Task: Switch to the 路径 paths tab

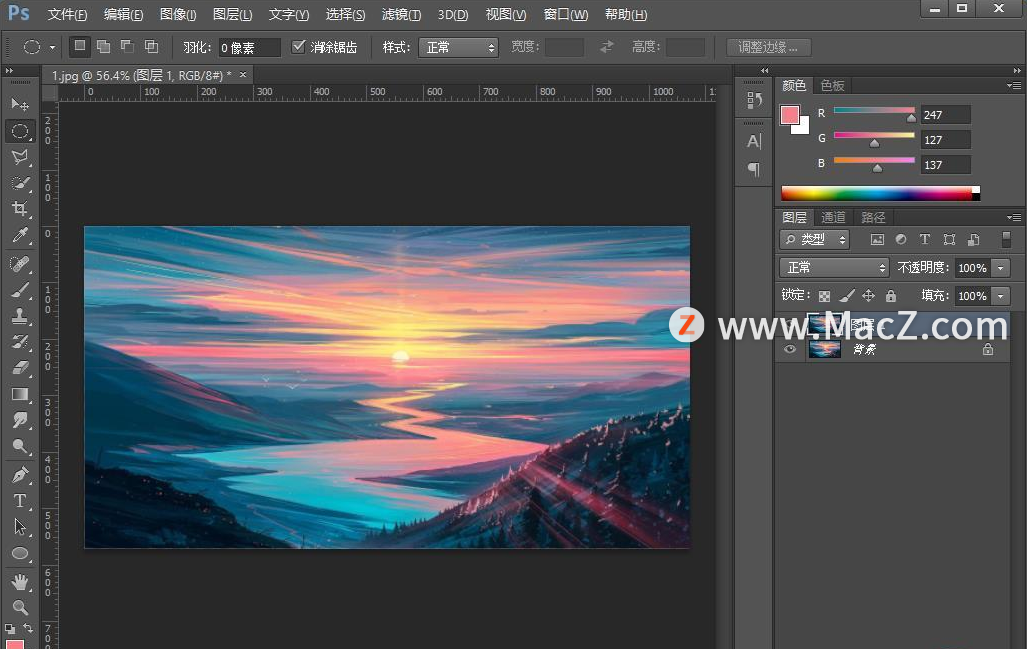Action: point(873,217)
